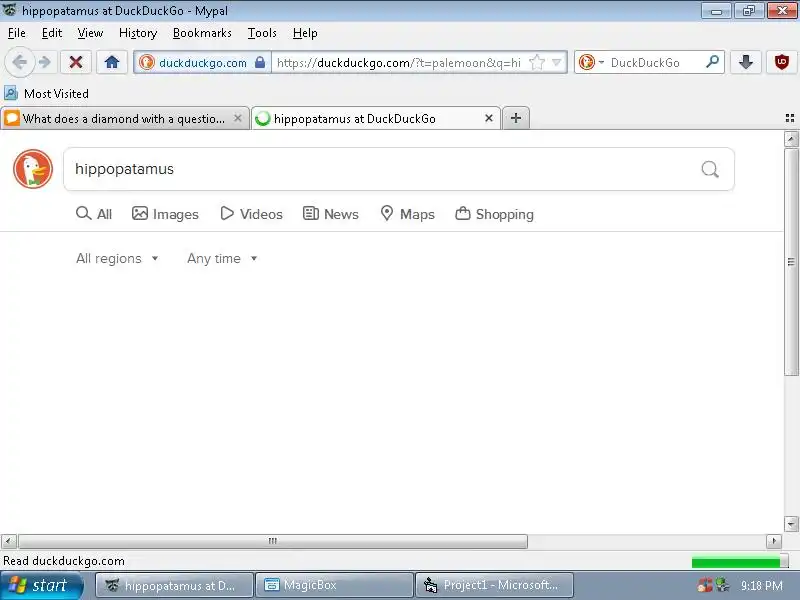Switch to the Project1 - Microsoft taskbar window
The height and width of the screenshot is (600, 800).
pos(495,585)
